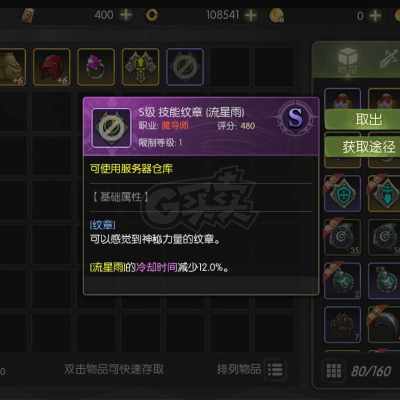400x400 pixels.
Task: Click the gold coin icon next to 108541
Action: tap(277, 15)
